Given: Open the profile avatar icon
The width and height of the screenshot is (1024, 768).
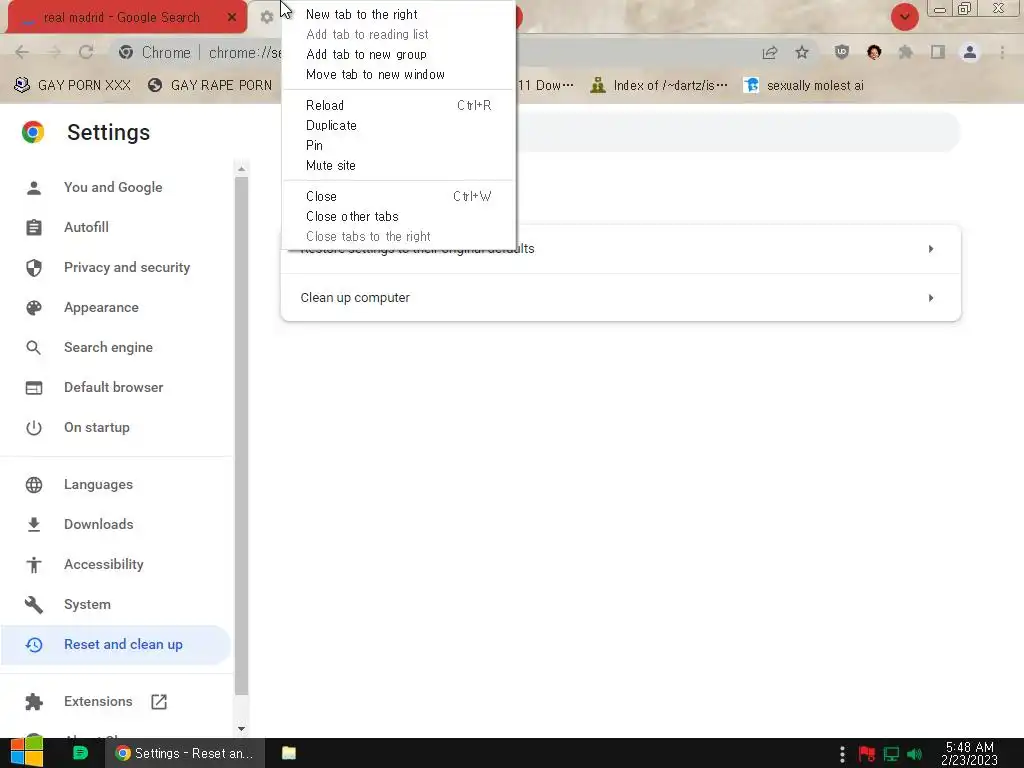Looking at the screenshot, I should (x=970, y=52).
